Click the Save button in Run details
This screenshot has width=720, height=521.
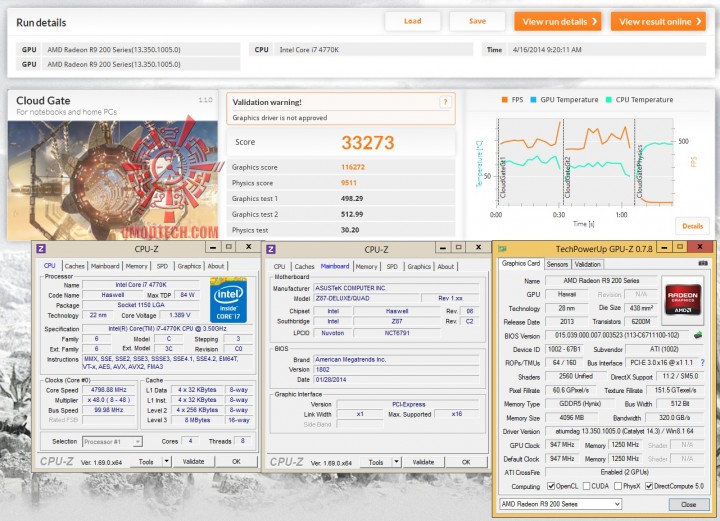(477, 21)
